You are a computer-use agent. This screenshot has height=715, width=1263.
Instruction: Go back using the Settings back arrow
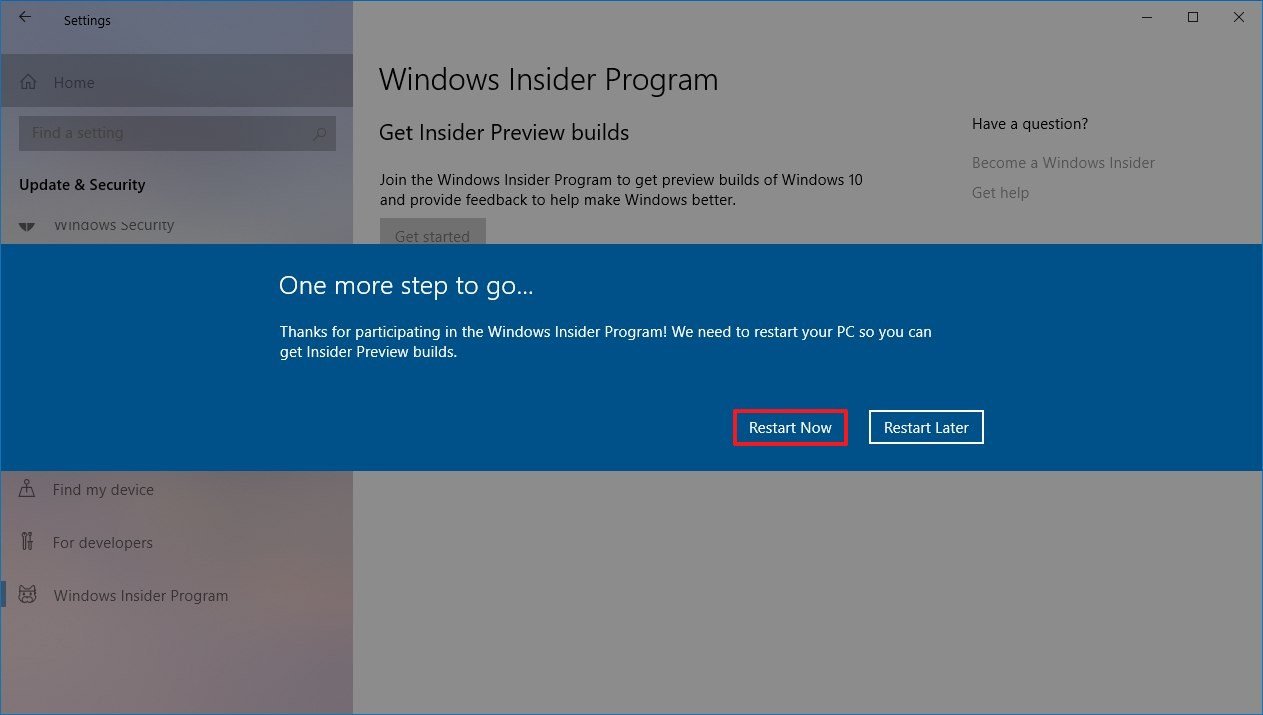point(25,18)
